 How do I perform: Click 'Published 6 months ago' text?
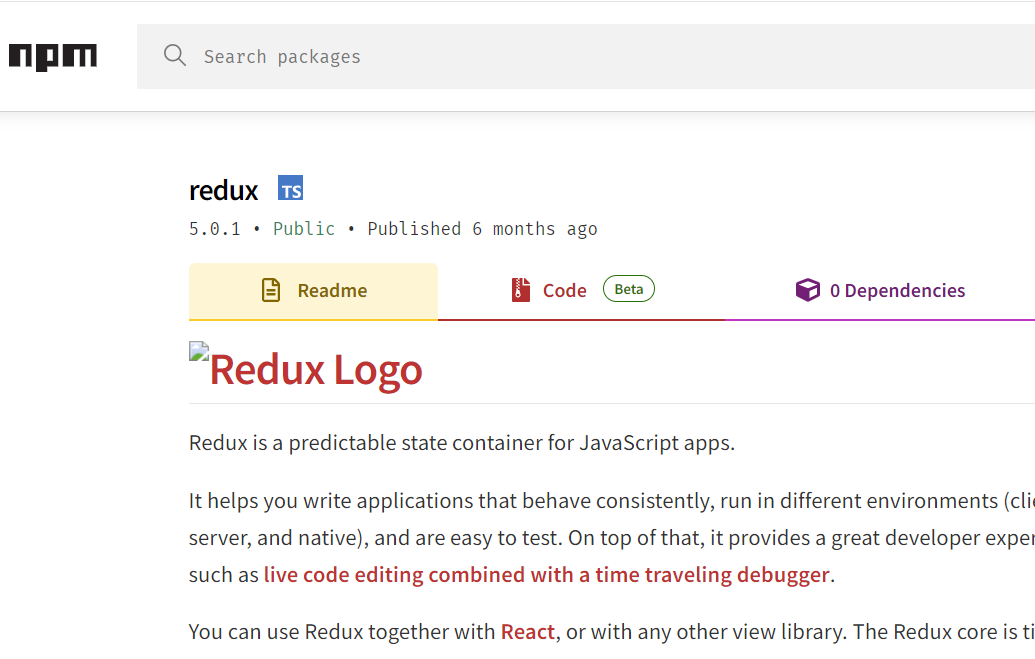tap(482, 229)
